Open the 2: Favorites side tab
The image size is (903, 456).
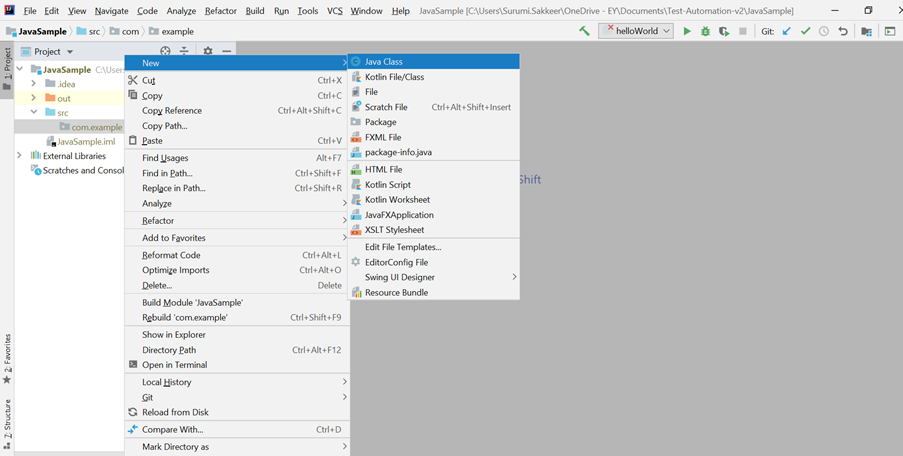click(7, 358)
